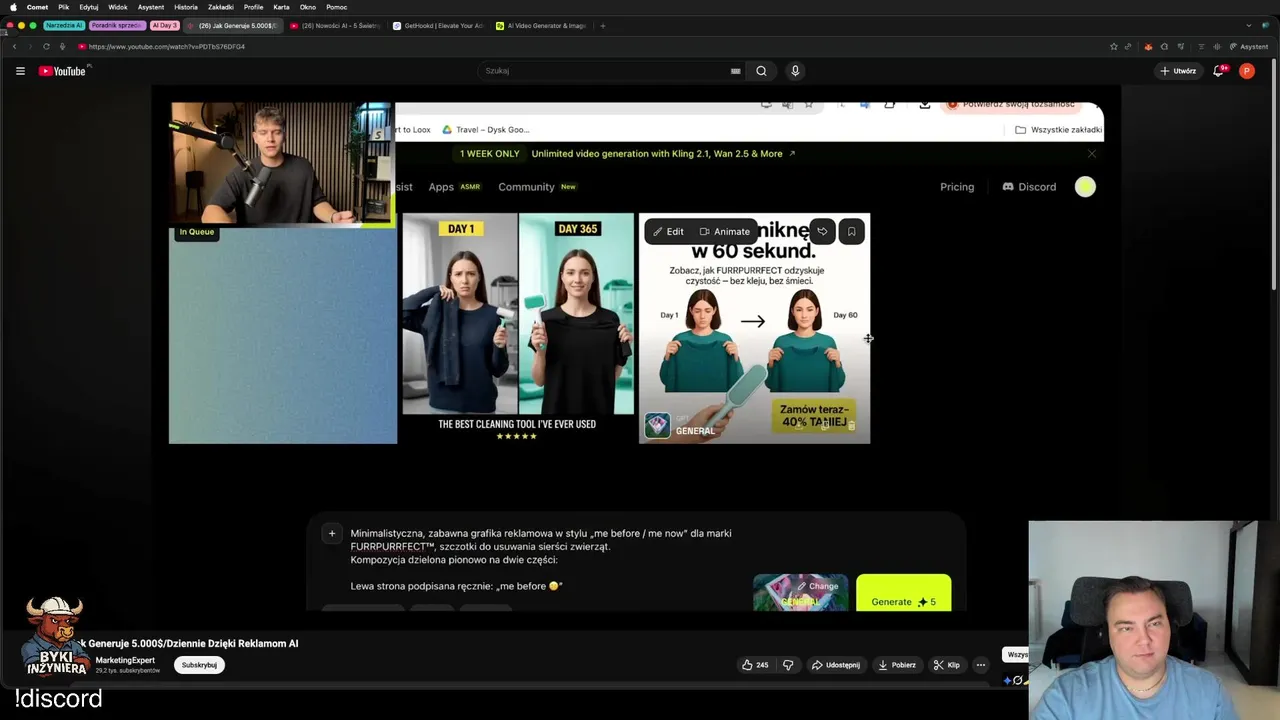Open the Apps tab in the video
Image resolution: width=1280 pixels, height=720 pixels.
441,187
